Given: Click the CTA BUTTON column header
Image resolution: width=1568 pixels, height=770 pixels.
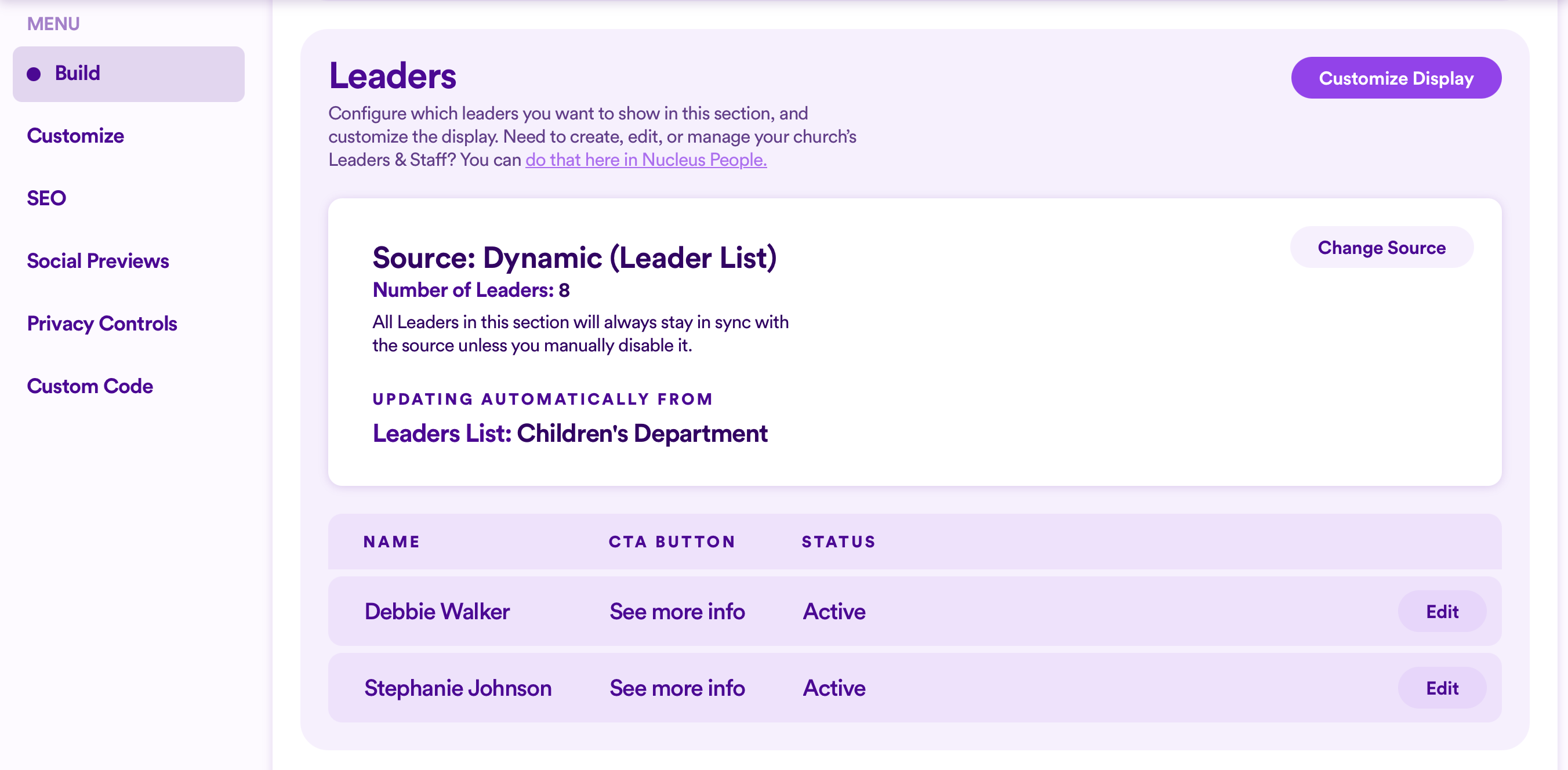Looking at the screenshot, I should tap(672, 542).
